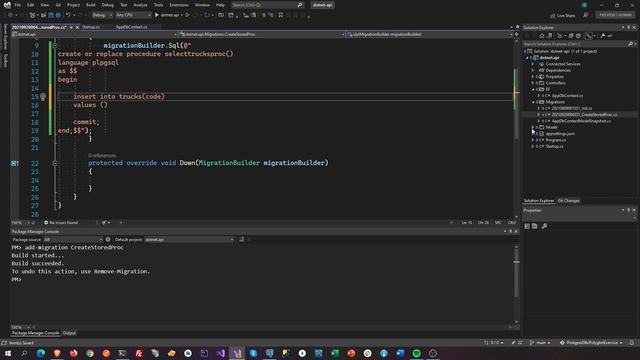
Task: Collapse the Down method fold marker at line 22
Action: coord(55,163)
